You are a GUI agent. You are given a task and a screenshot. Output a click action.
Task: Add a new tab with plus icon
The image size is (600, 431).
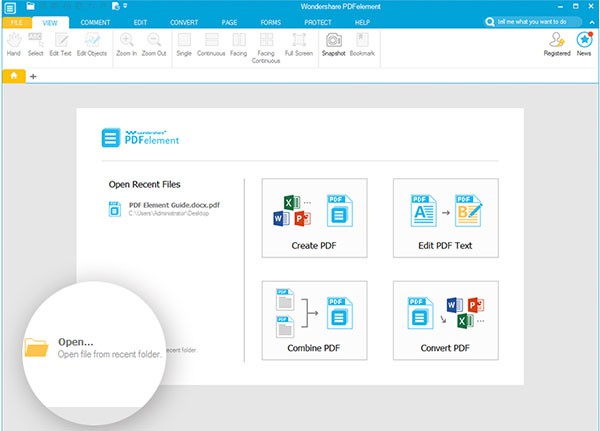33,77
